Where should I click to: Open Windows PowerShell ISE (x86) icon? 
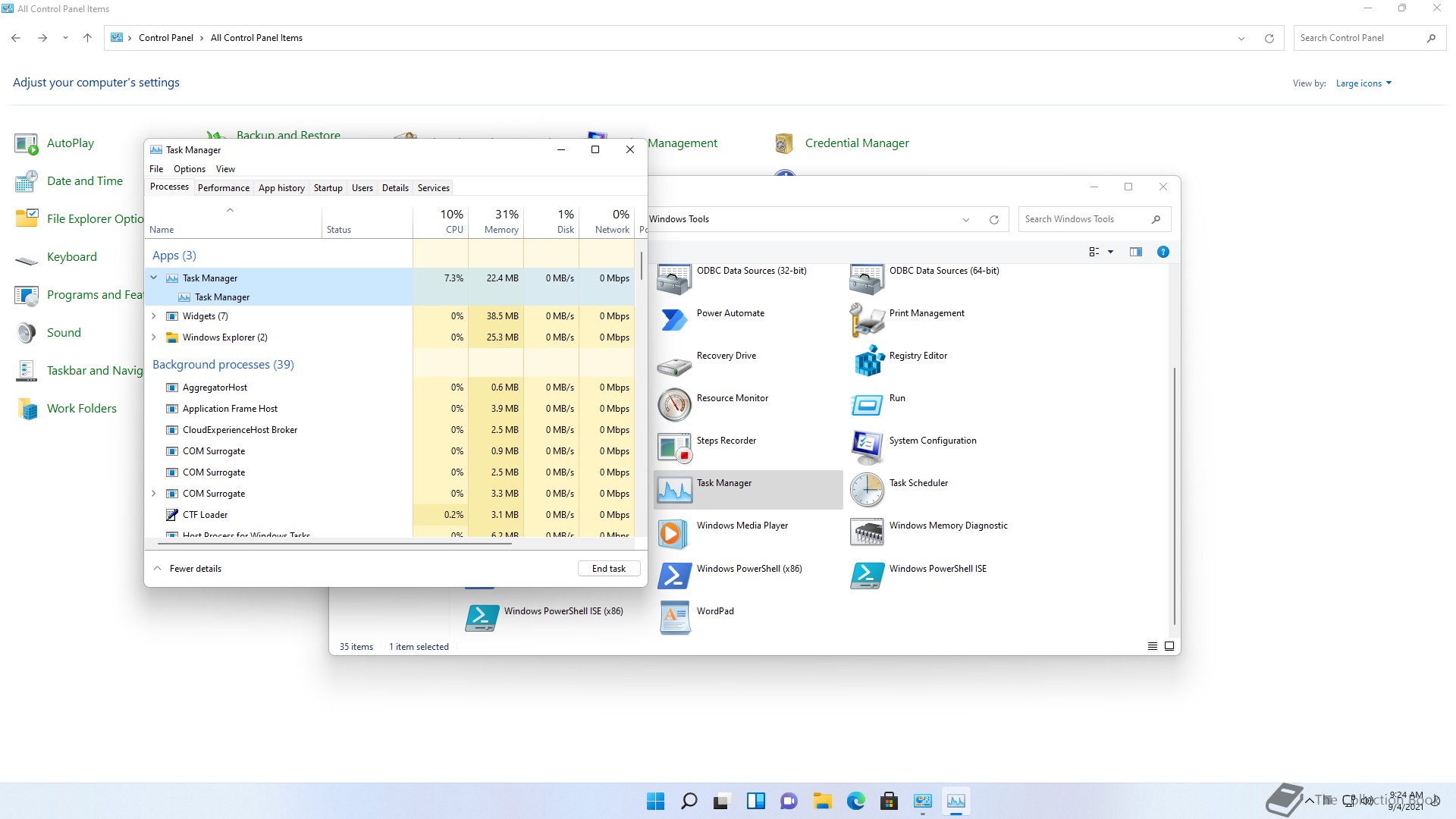(x=482, y=618)
